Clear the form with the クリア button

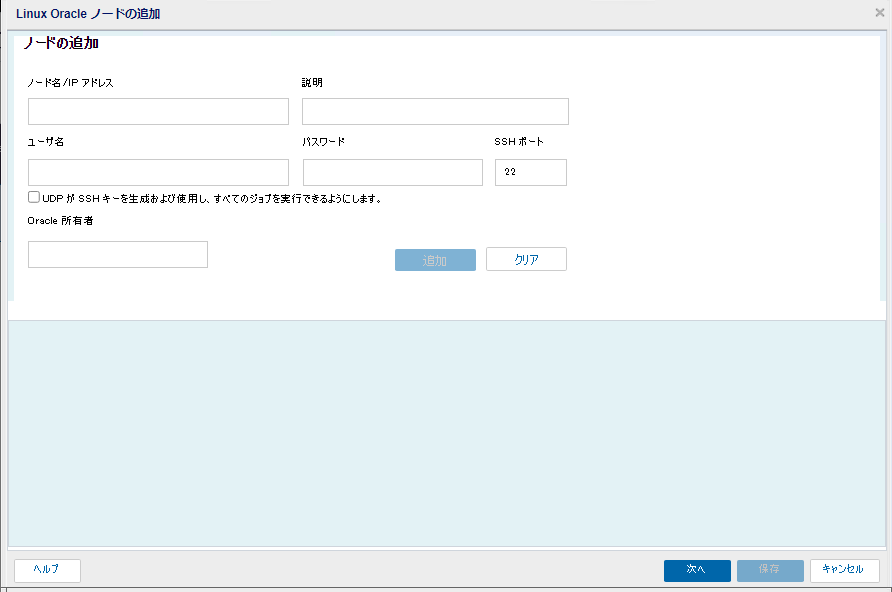coord(526,259)
